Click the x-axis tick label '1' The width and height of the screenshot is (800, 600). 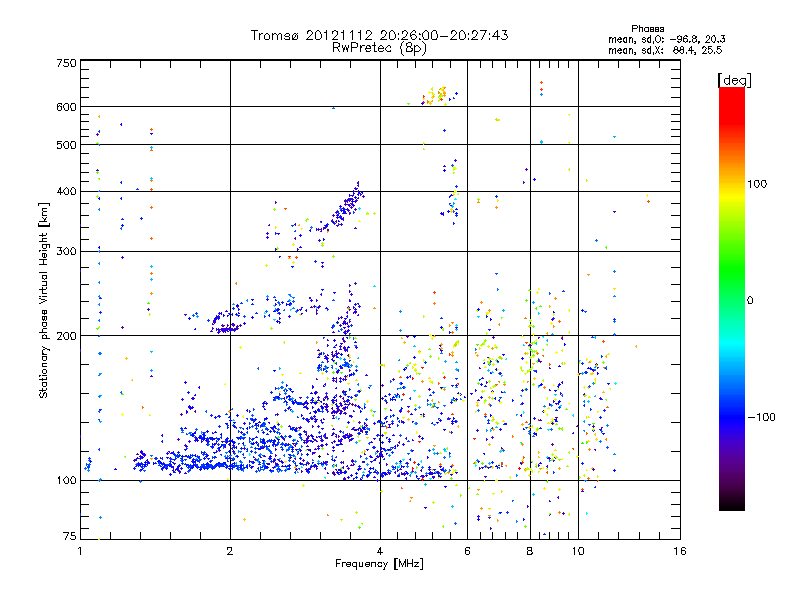80,551
